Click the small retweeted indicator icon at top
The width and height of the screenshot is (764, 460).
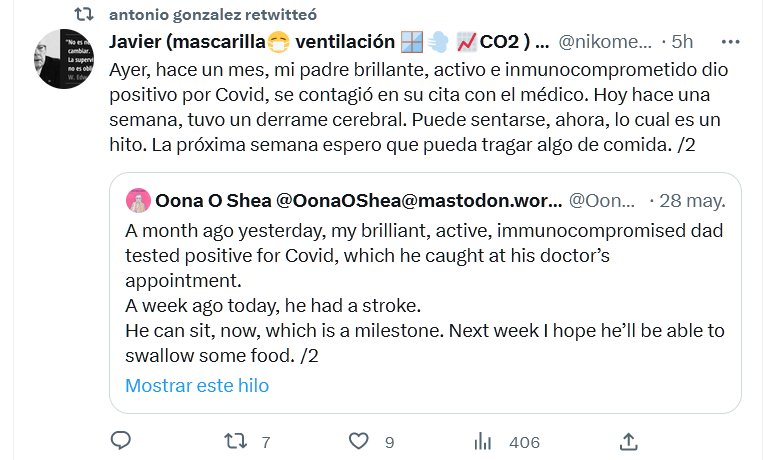(x=85, y=14)
